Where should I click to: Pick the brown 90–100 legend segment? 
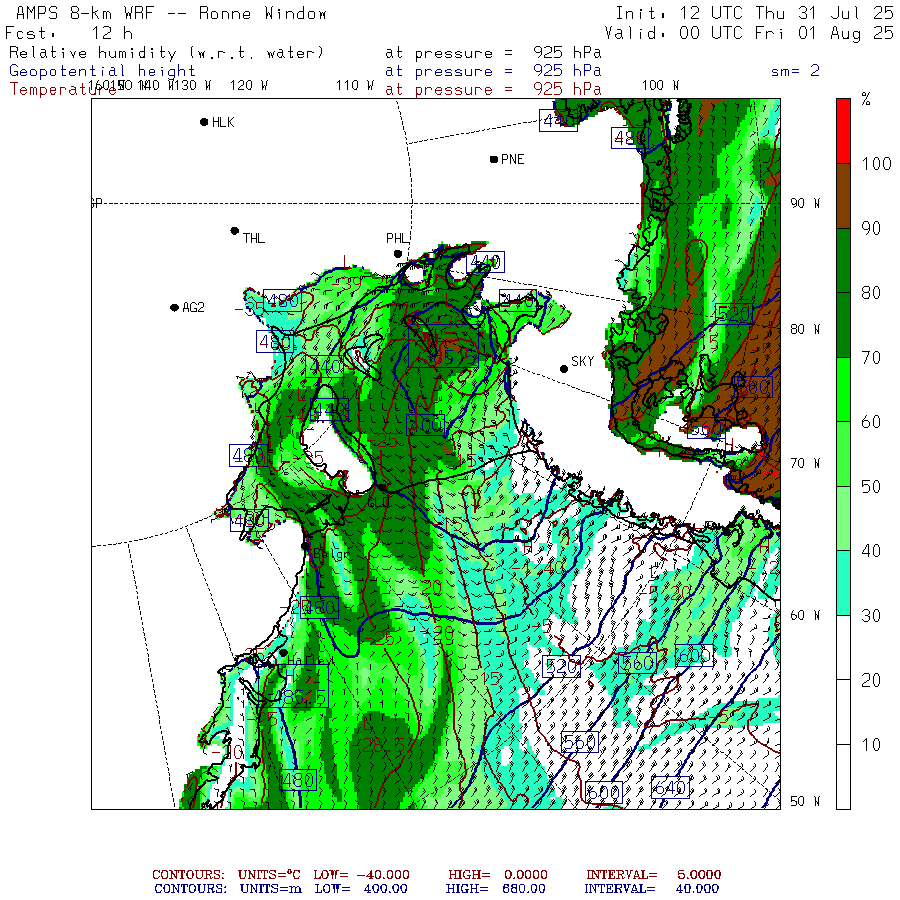pos(843,196)
